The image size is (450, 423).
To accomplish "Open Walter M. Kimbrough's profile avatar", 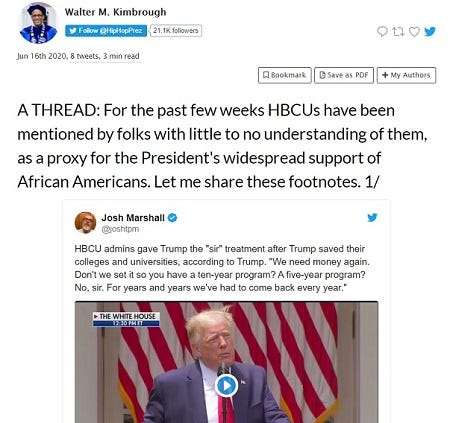I will (x=38, y=23).
